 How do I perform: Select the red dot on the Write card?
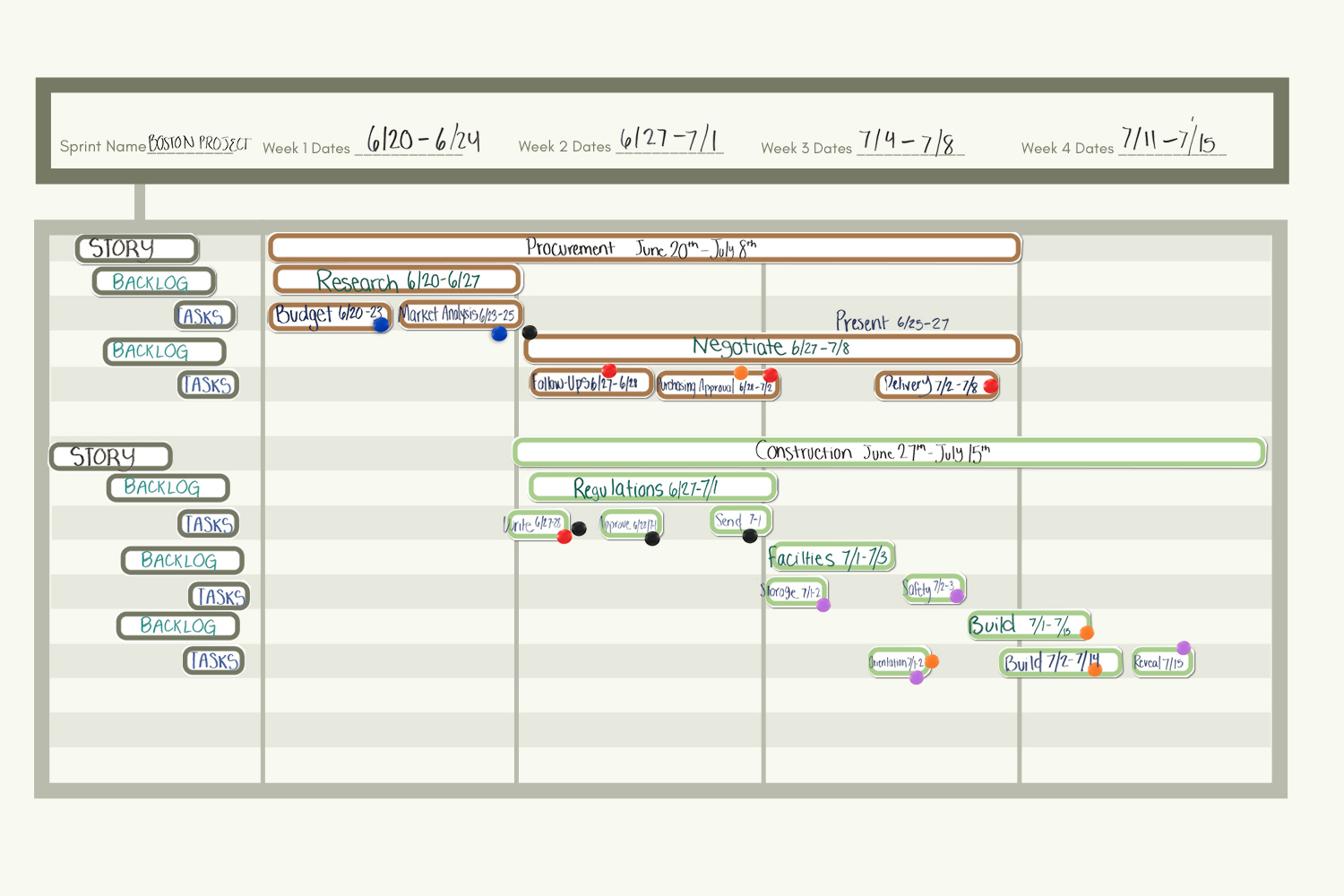(x=564, y=537)
